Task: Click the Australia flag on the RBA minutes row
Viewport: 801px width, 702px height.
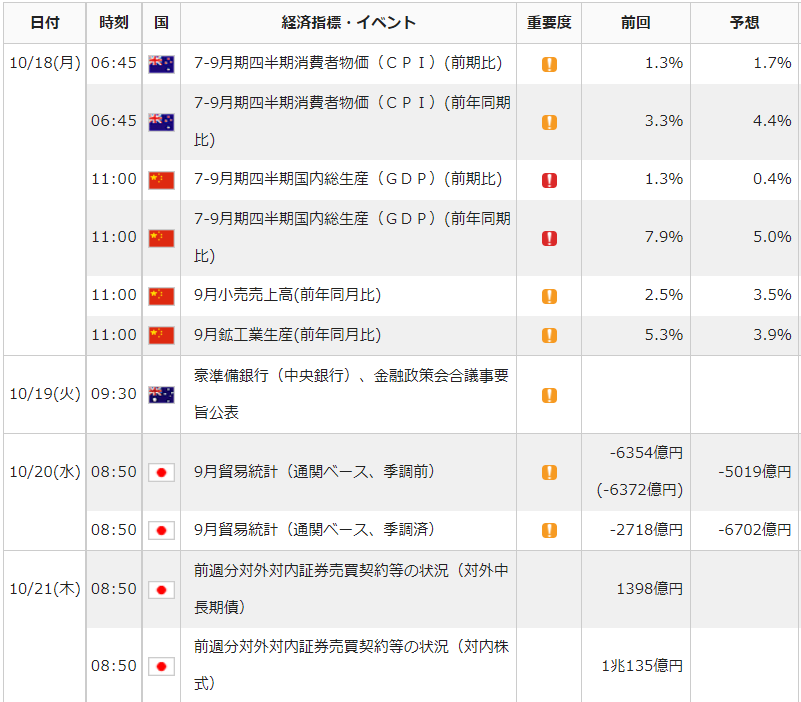Action: [x=161, y=394]
